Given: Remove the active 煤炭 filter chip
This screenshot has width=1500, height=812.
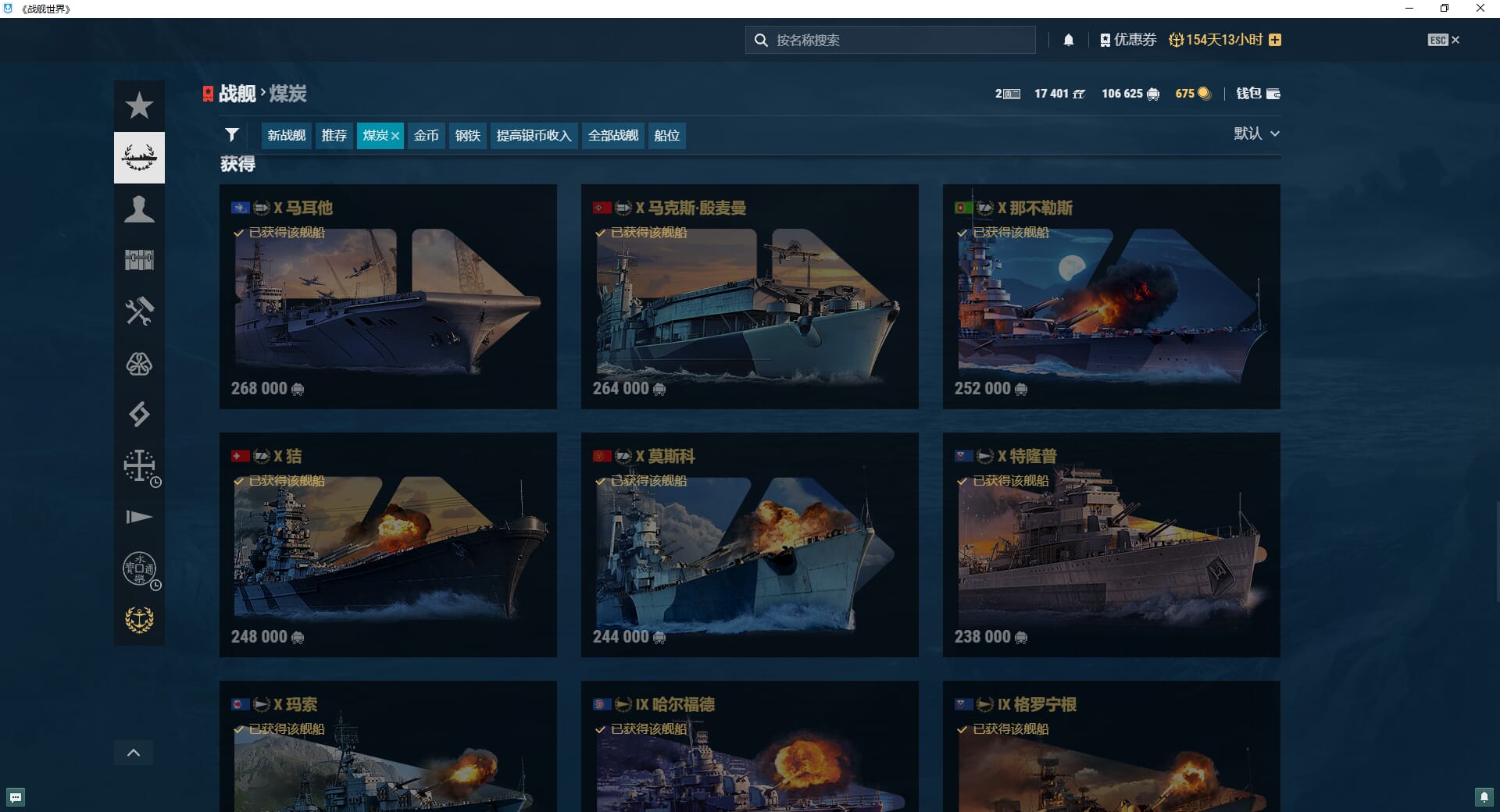Looking at the screenshot, I should (x=395, y=136).
